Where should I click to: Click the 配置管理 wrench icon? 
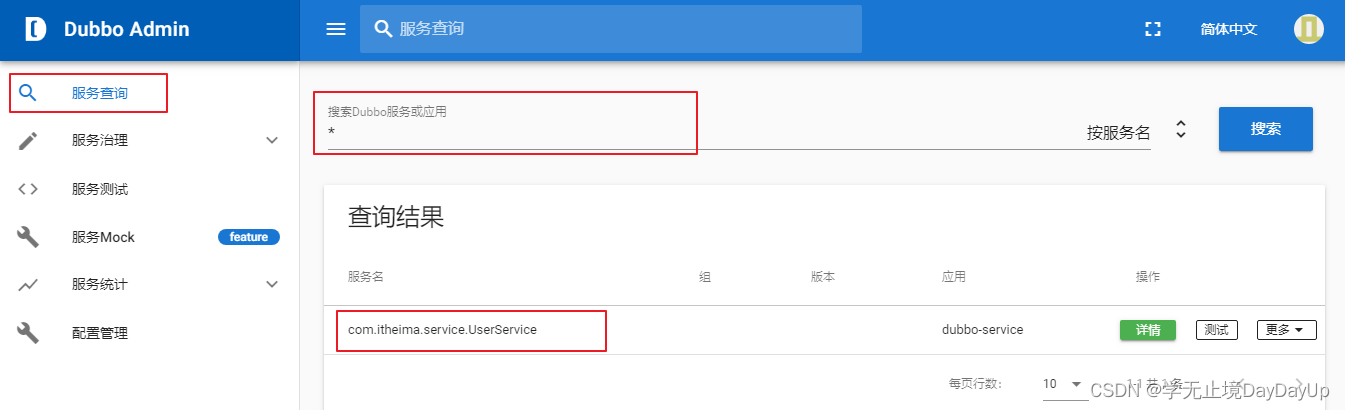(x=28, y=333)
